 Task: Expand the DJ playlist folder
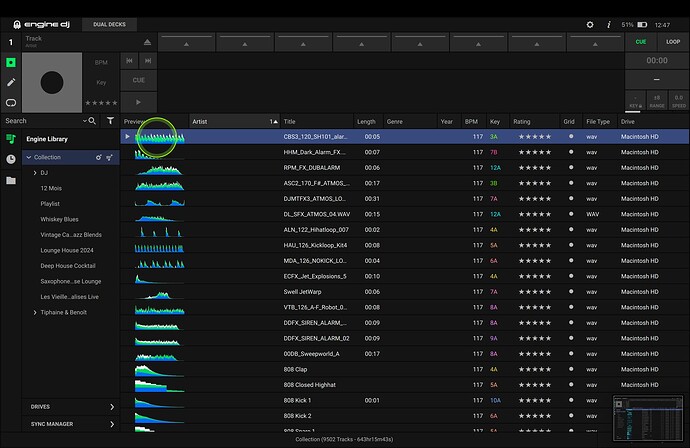pos(35,173)
